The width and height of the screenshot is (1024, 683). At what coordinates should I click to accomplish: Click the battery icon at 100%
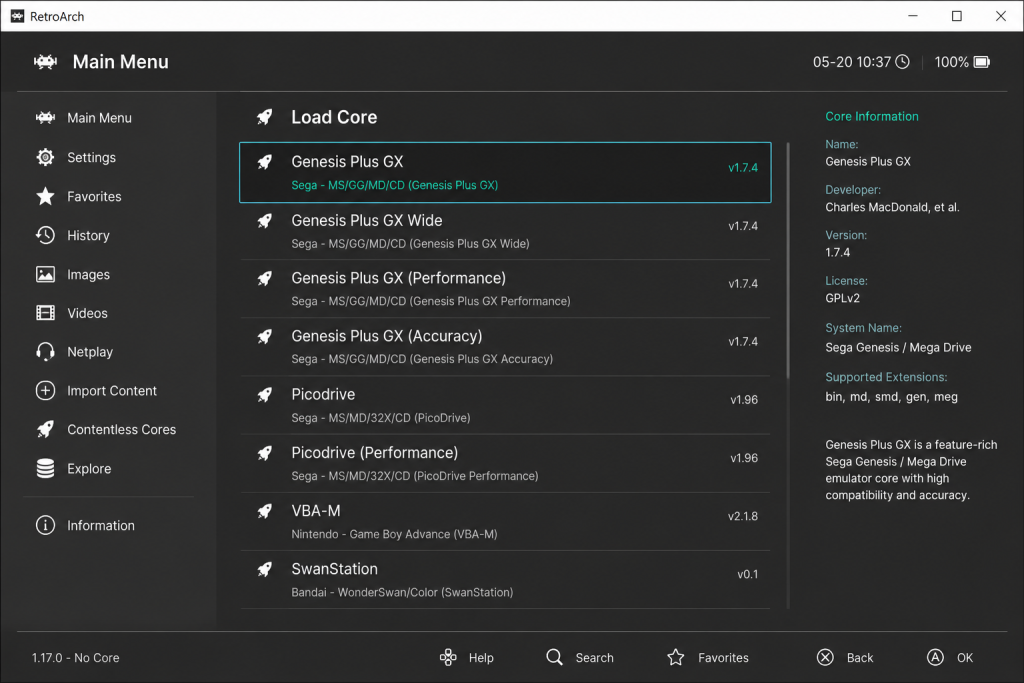coord(982,62)
